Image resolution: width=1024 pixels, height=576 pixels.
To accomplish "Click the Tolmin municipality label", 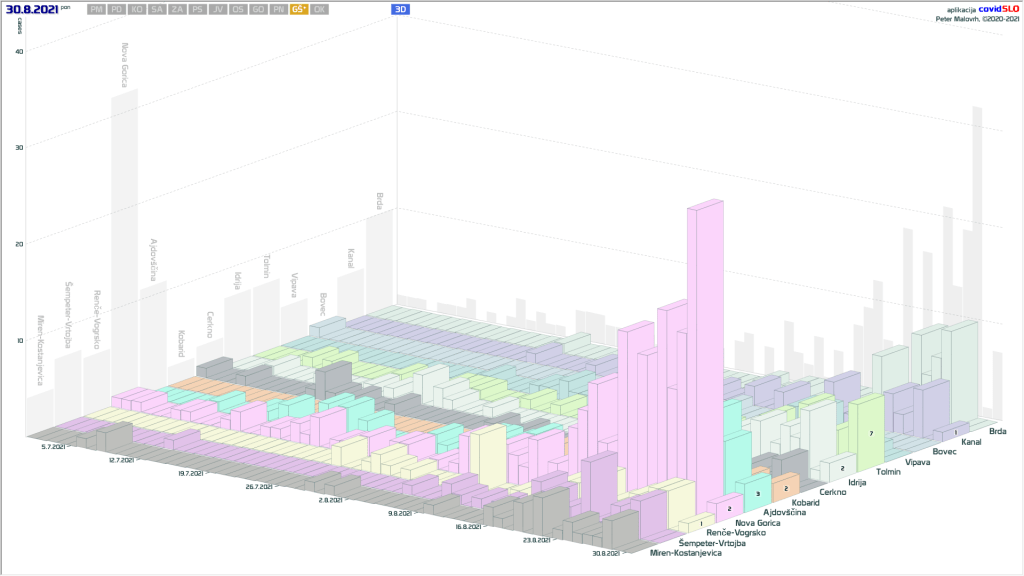I will 891,471.
